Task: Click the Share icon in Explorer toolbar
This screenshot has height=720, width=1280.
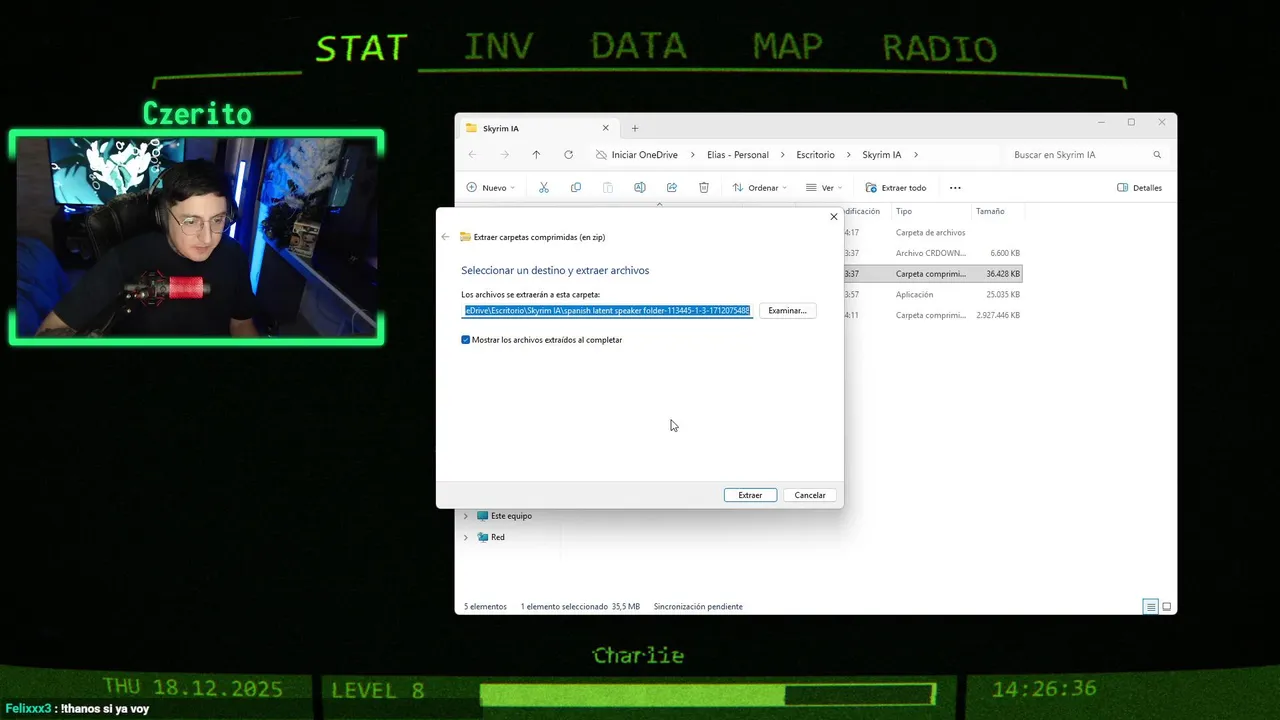Action: [672, 188]
